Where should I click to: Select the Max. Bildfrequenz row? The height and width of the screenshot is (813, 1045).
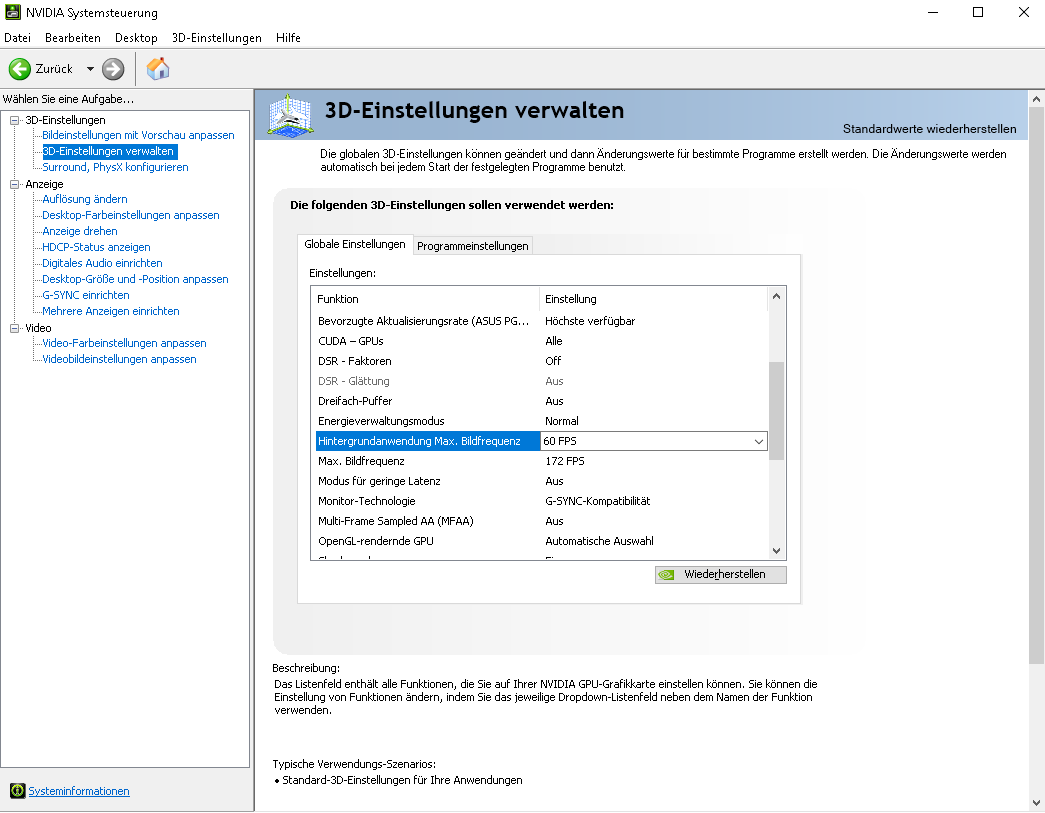click(541, 461)
